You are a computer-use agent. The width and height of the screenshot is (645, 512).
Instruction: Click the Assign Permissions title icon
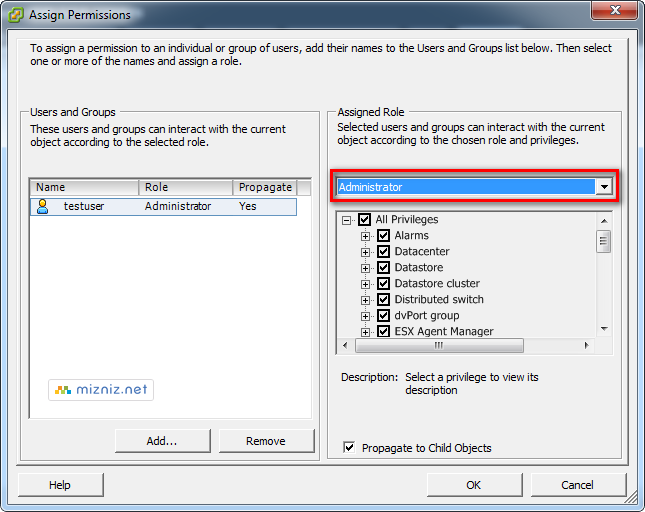[16, 15]
